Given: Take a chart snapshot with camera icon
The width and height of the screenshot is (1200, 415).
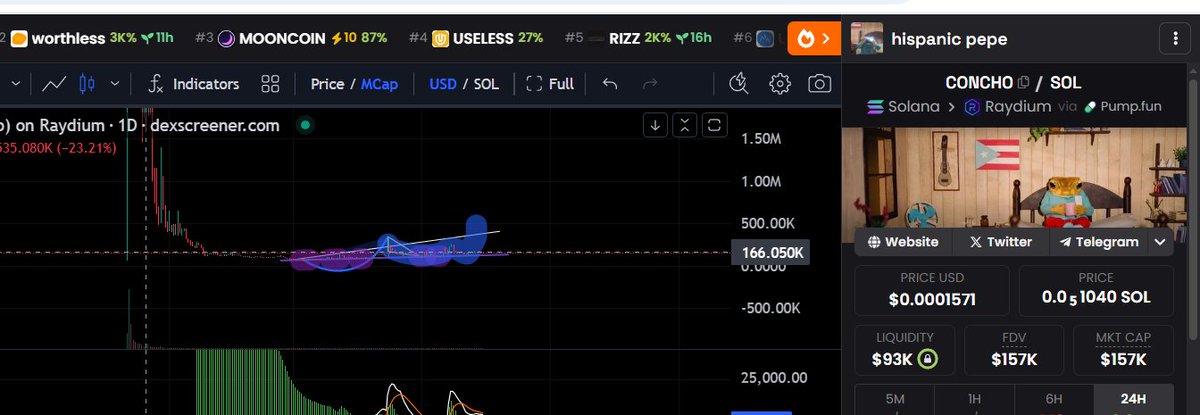Looking at the screenshot, I should [820, 84].
